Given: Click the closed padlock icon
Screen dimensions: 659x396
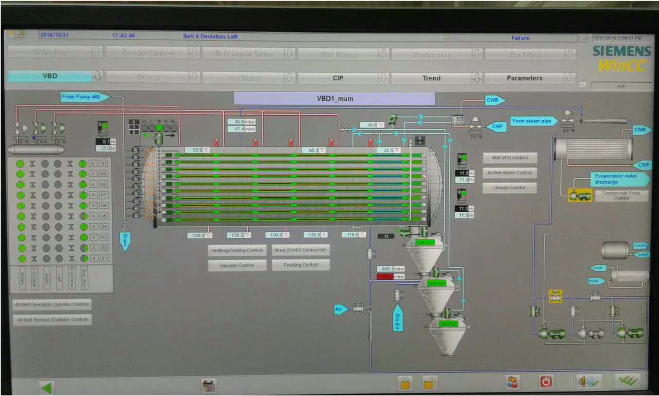Looking at the screenshot, I should click(x=405, y=383).
